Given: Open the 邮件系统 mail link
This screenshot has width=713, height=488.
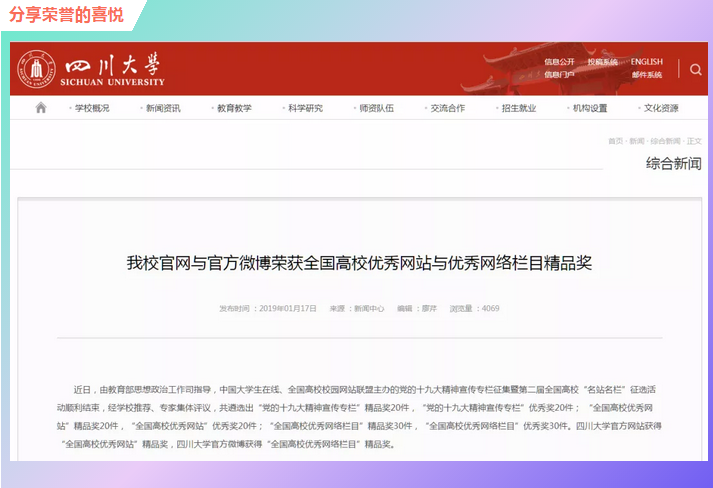Looking at the screenshot, I should pos(646,75).
